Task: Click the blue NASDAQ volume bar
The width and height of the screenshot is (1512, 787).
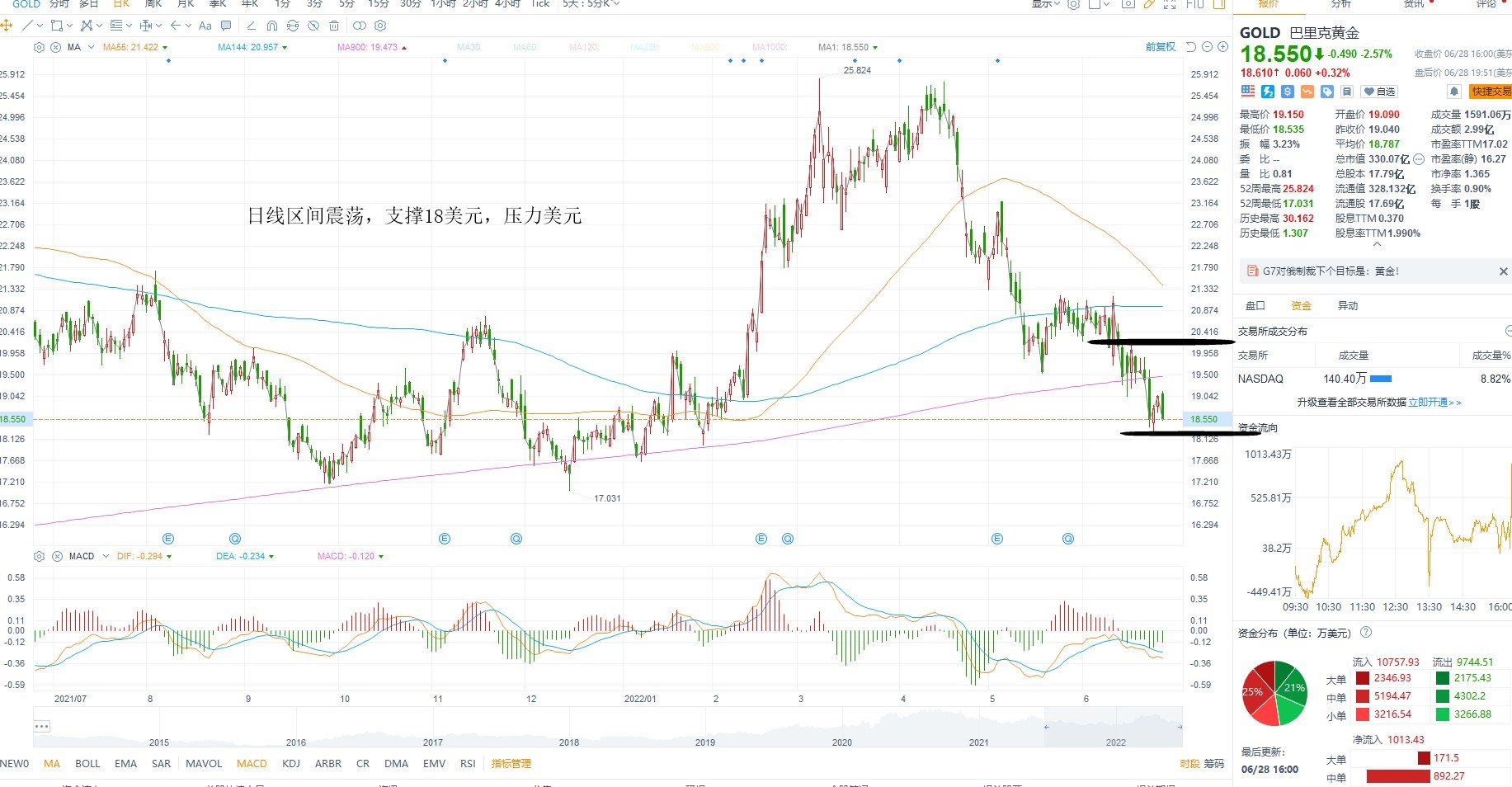Action: point(1381,379)
